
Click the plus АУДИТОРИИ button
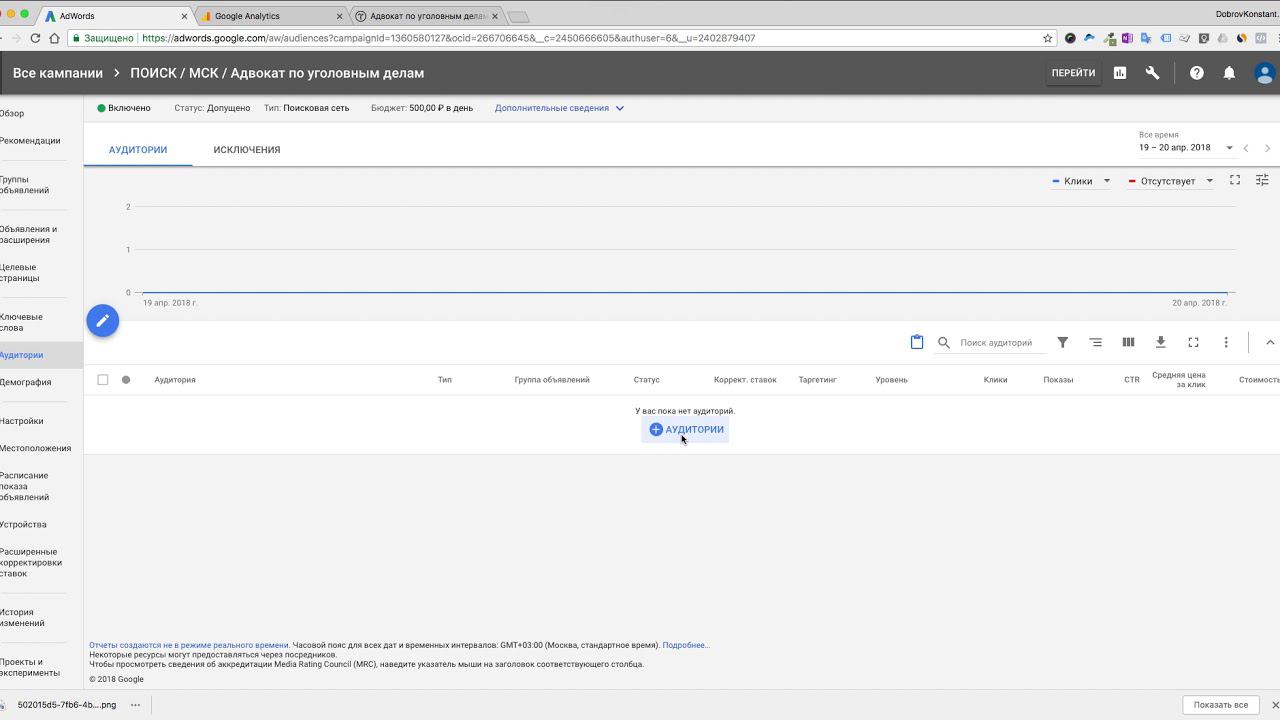click(685, 430)
